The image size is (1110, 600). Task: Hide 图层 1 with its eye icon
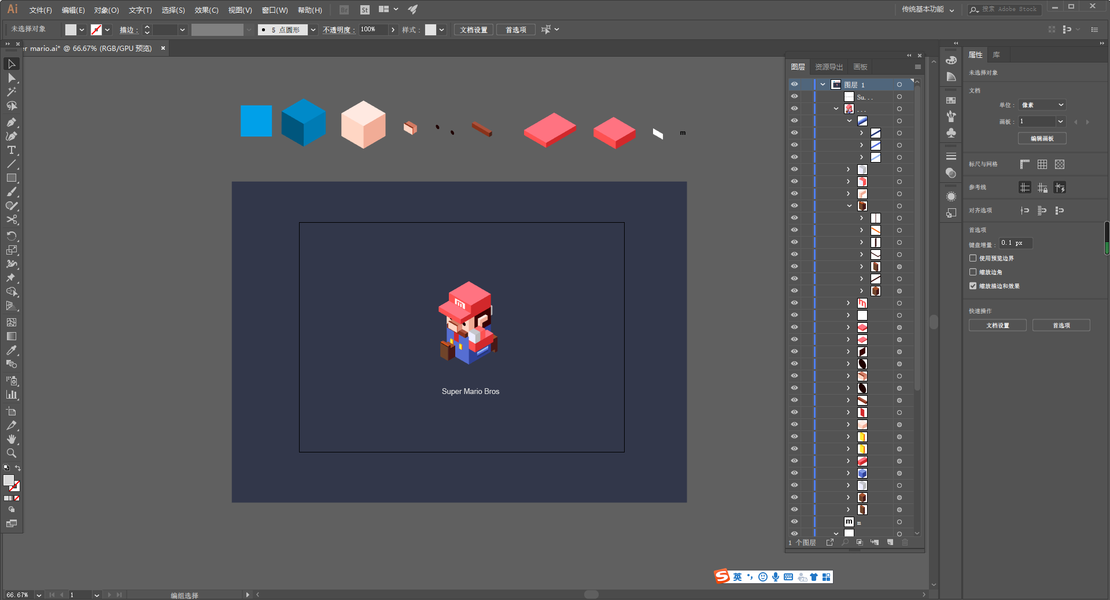tap(794, 84)
